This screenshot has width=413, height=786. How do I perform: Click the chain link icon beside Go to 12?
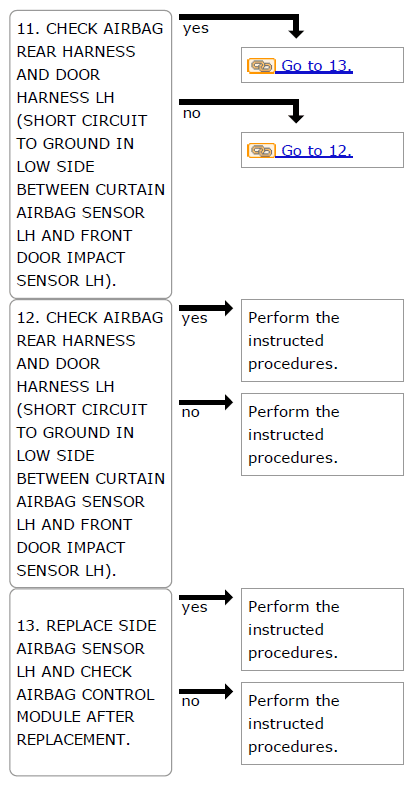pyautogui.click(x=261, y=150)
